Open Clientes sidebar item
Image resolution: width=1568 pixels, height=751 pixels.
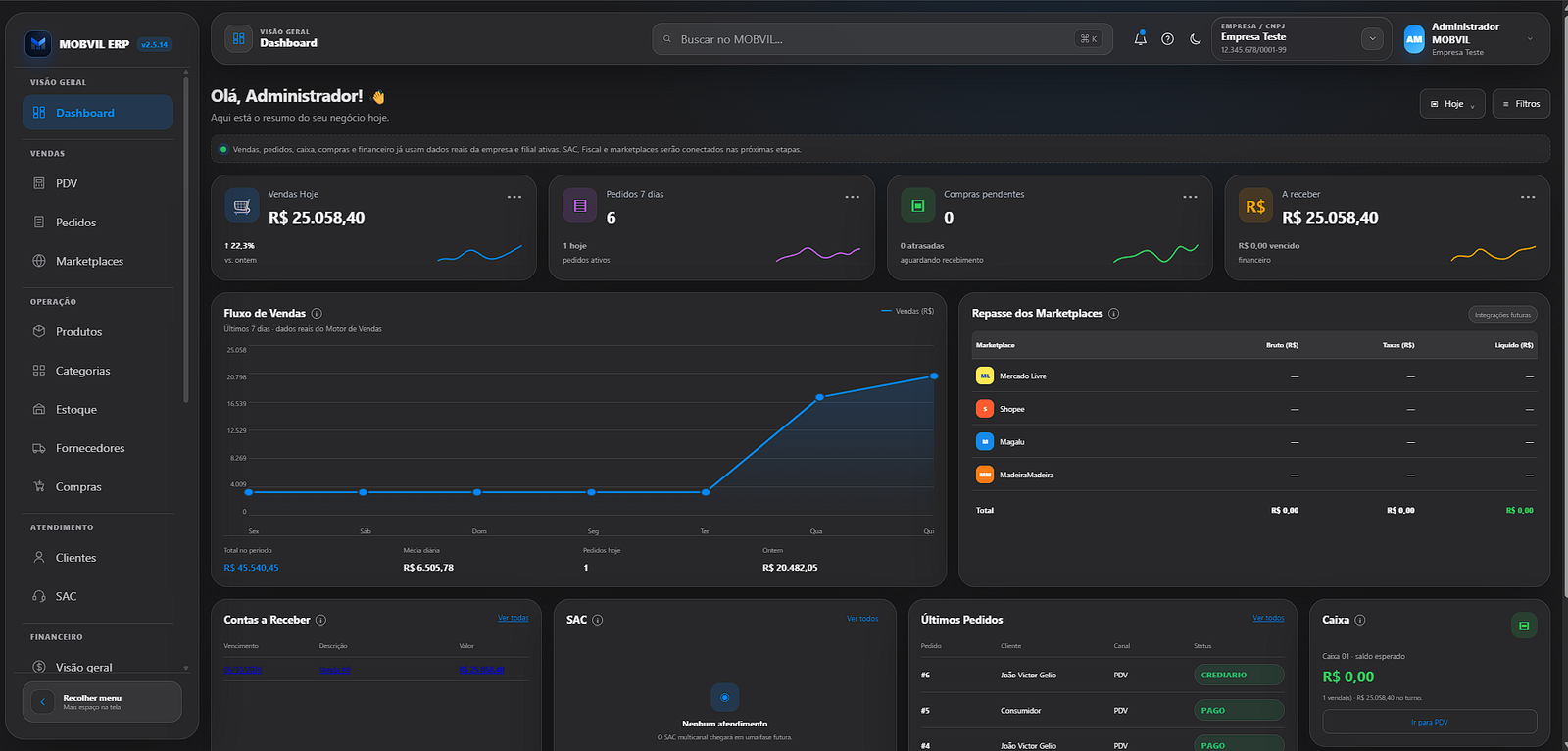tap(98, 558)
